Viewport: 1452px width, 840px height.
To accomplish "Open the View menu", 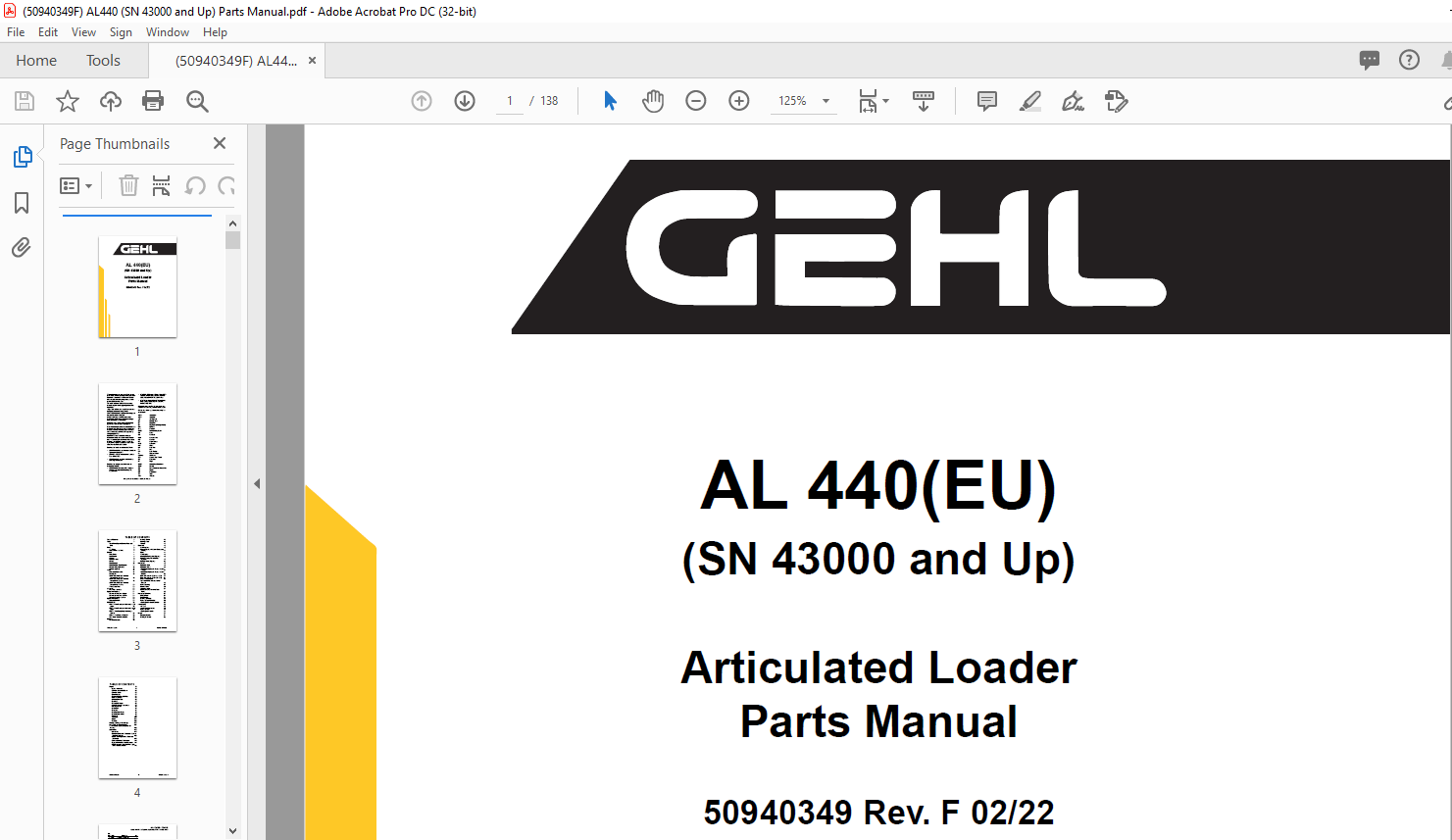I will point(83,32).
